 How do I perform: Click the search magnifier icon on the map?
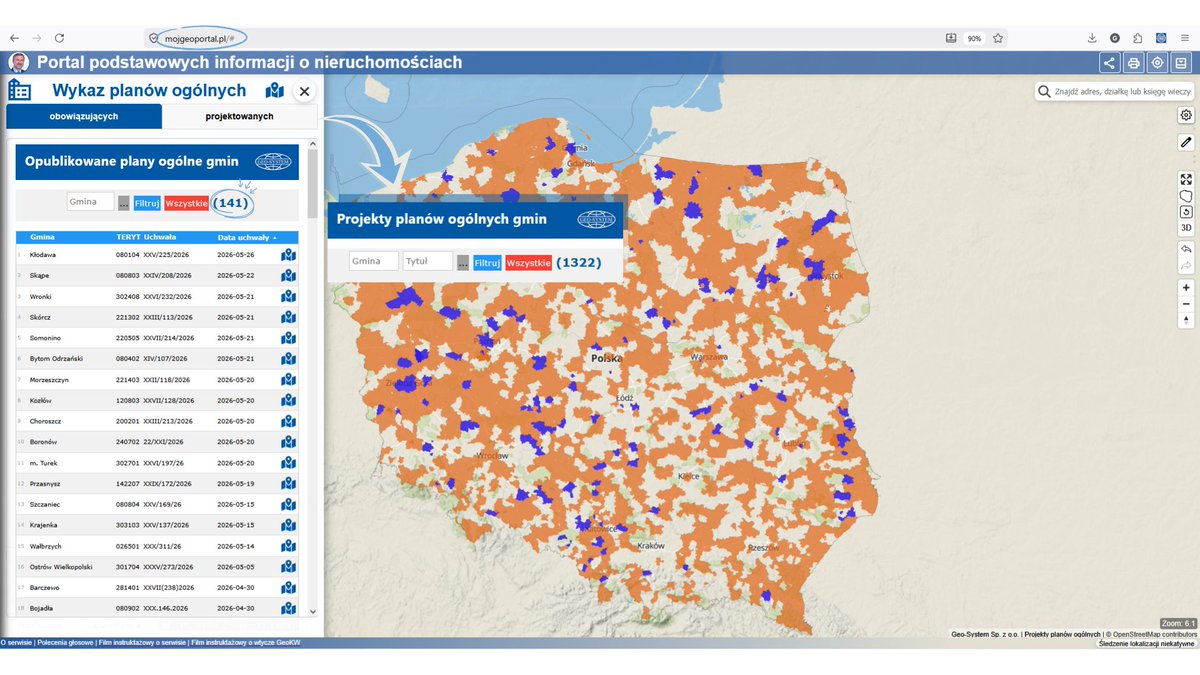(1045, 92)
